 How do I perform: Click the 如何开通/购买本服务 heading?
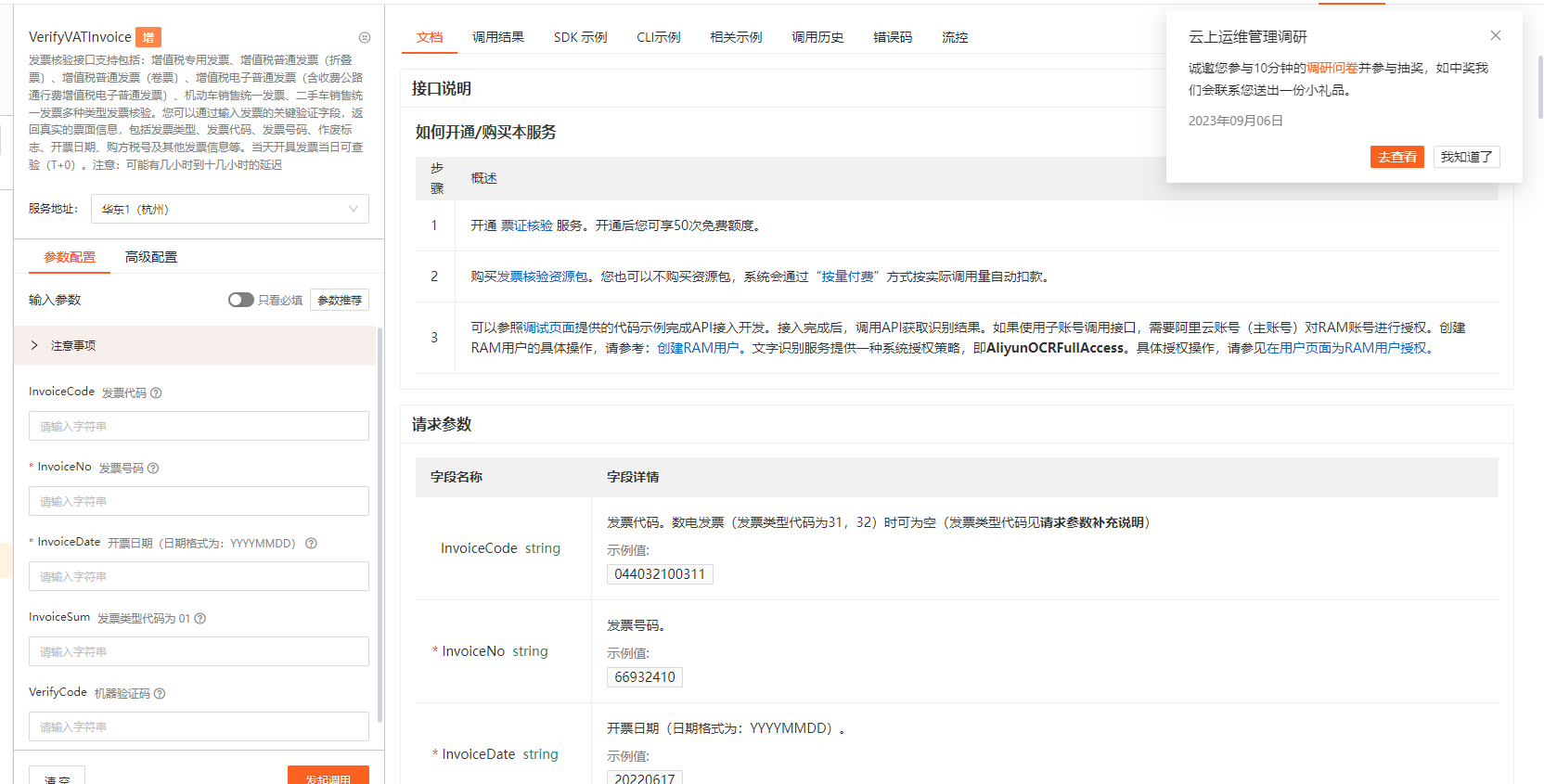[x=486, y=132]
